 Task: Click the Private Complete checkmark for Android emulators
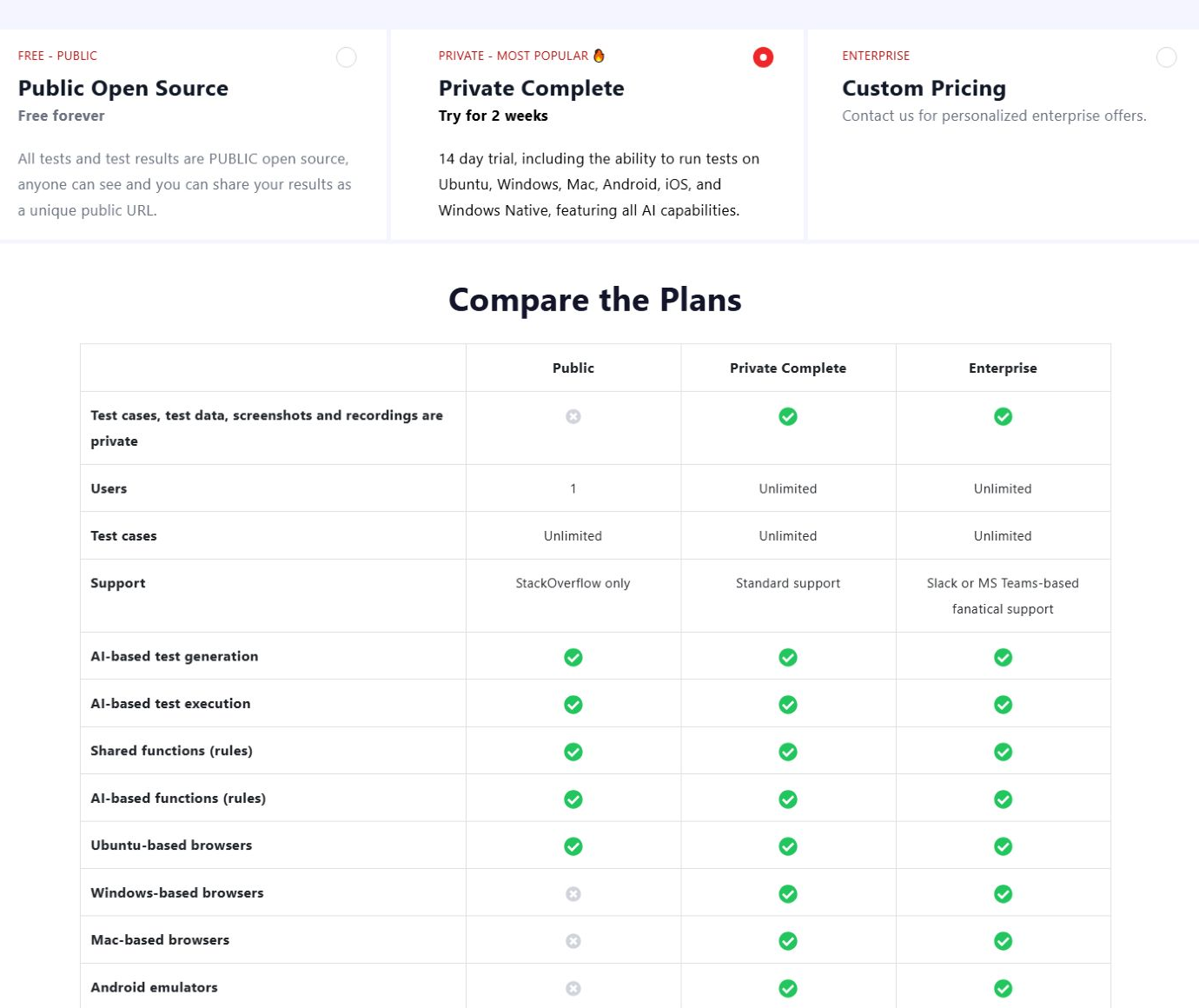pos(788,988)
